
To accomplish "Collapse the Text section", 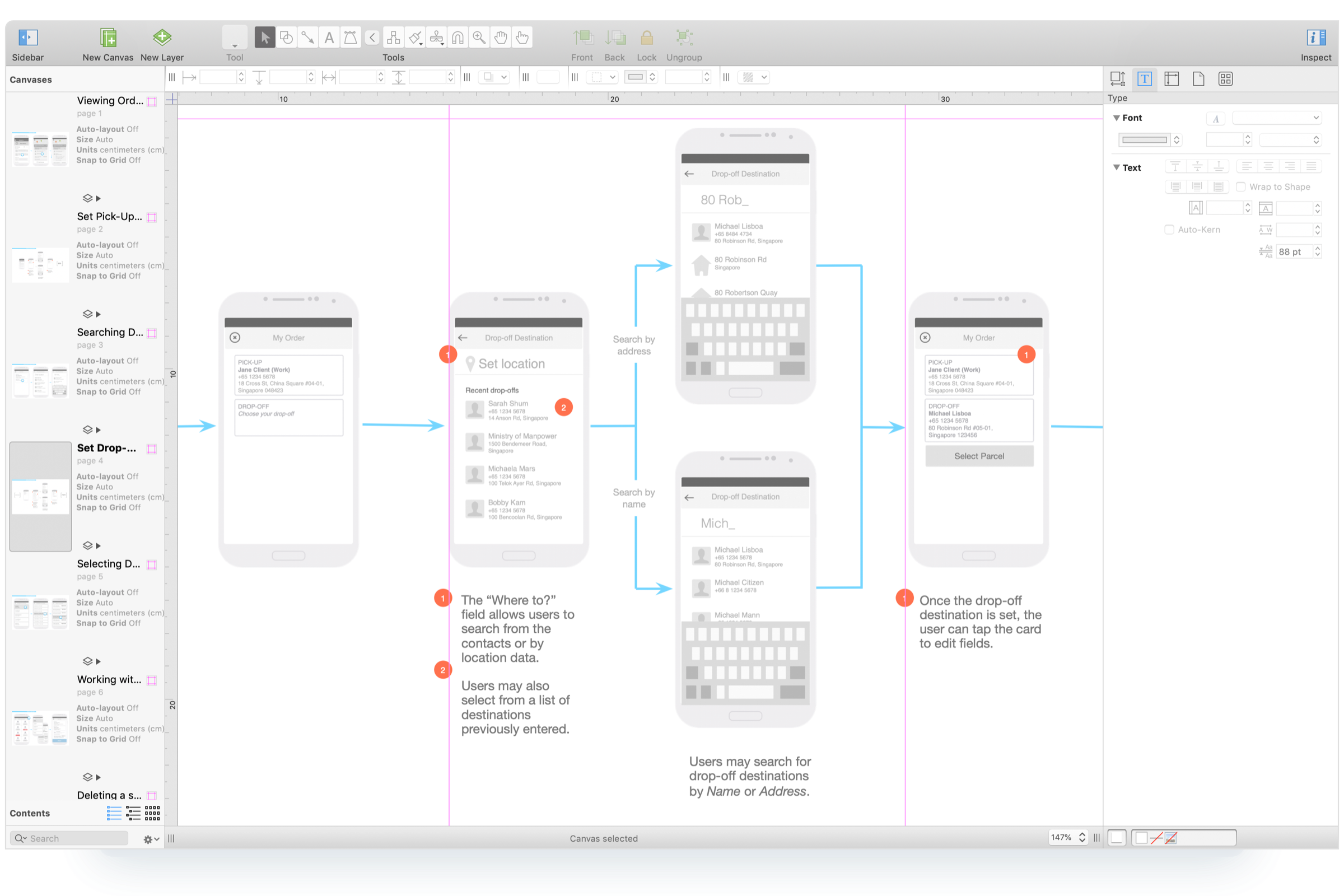I will click(x=1116, y=167).
